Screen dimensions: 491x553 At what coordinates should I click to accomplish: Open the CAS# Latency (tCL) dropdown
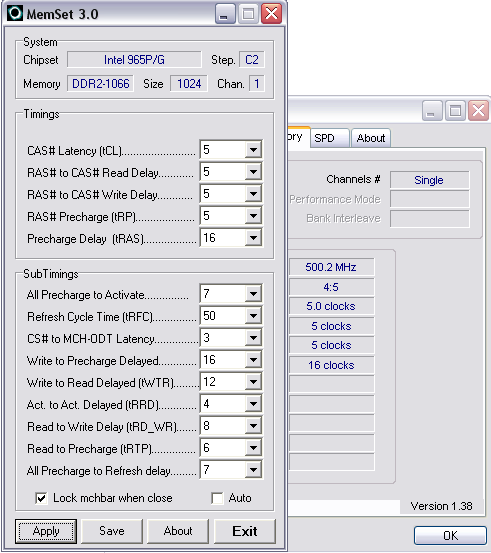pyautogui.click(x=253, y=150)
